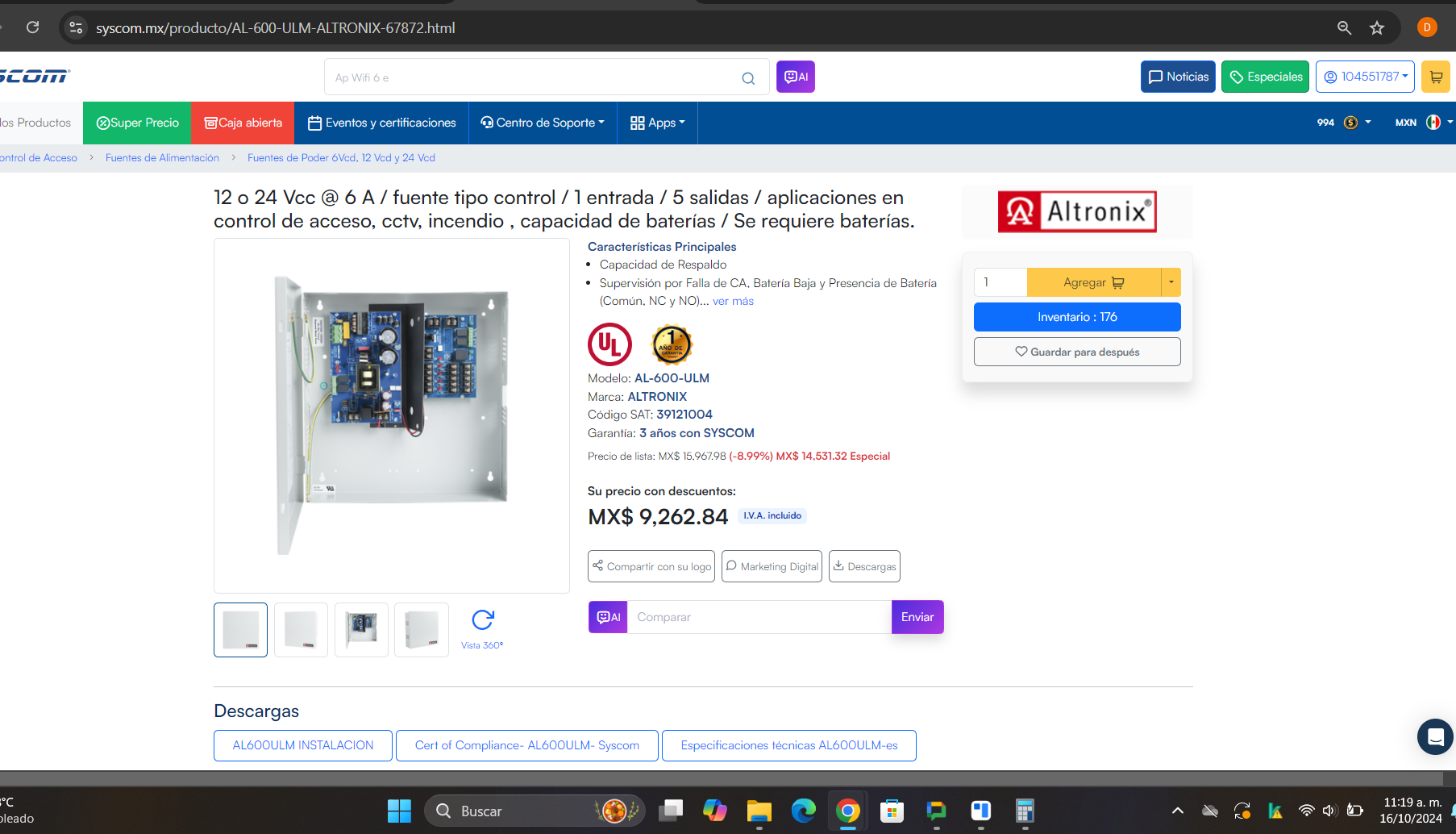Click the 1 year warranty badge
Viewport: 1456px width, 834px height.
672,345
